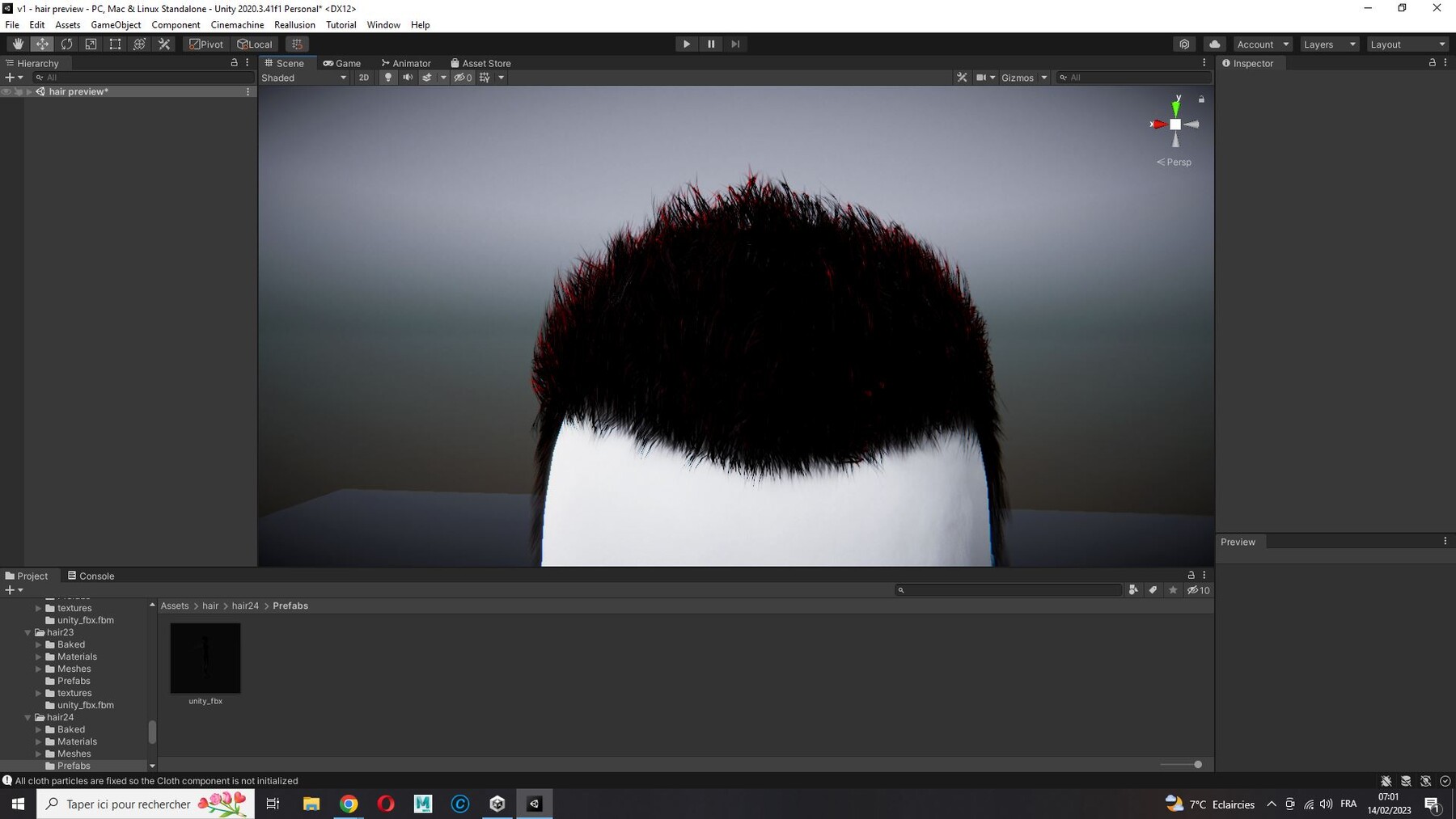Image resolution: width=1456 pixels, height=819 pixels.
Task: Toggle the grid snapping button
Action: 297,44
